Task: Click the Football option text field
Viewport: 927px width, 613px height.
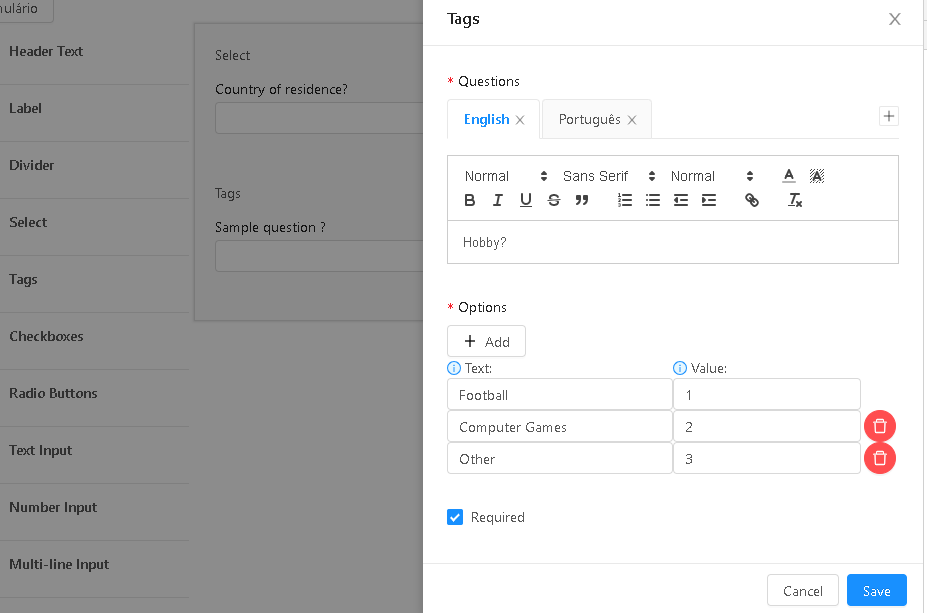Action: (x=560, y=395)
